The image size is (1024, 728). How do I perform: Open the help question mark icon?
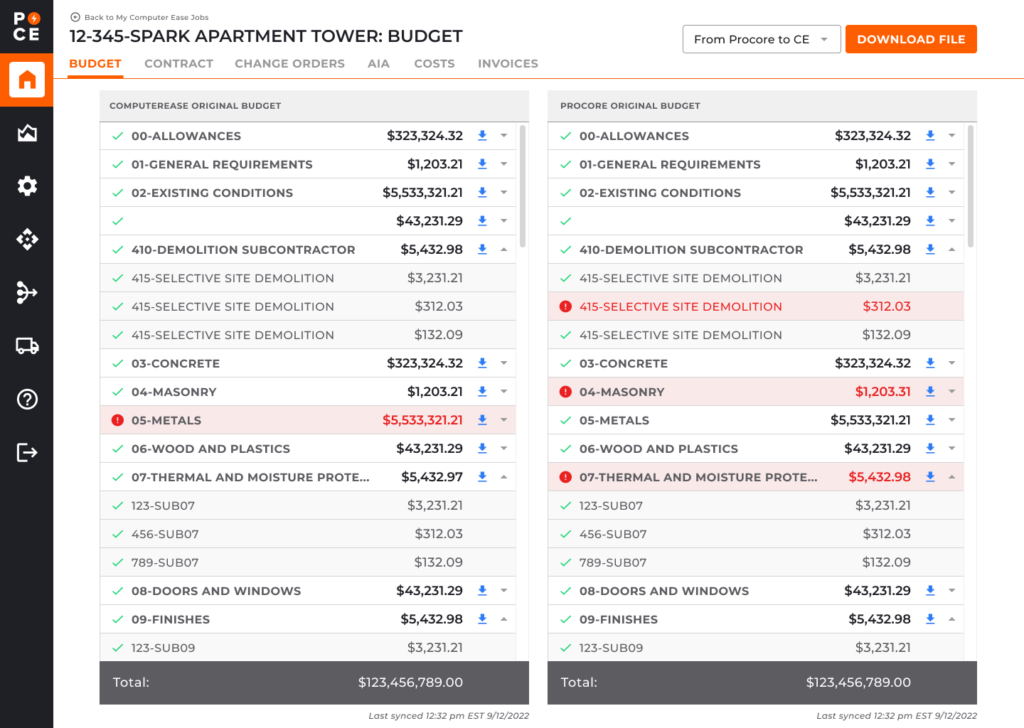[27, 399]
